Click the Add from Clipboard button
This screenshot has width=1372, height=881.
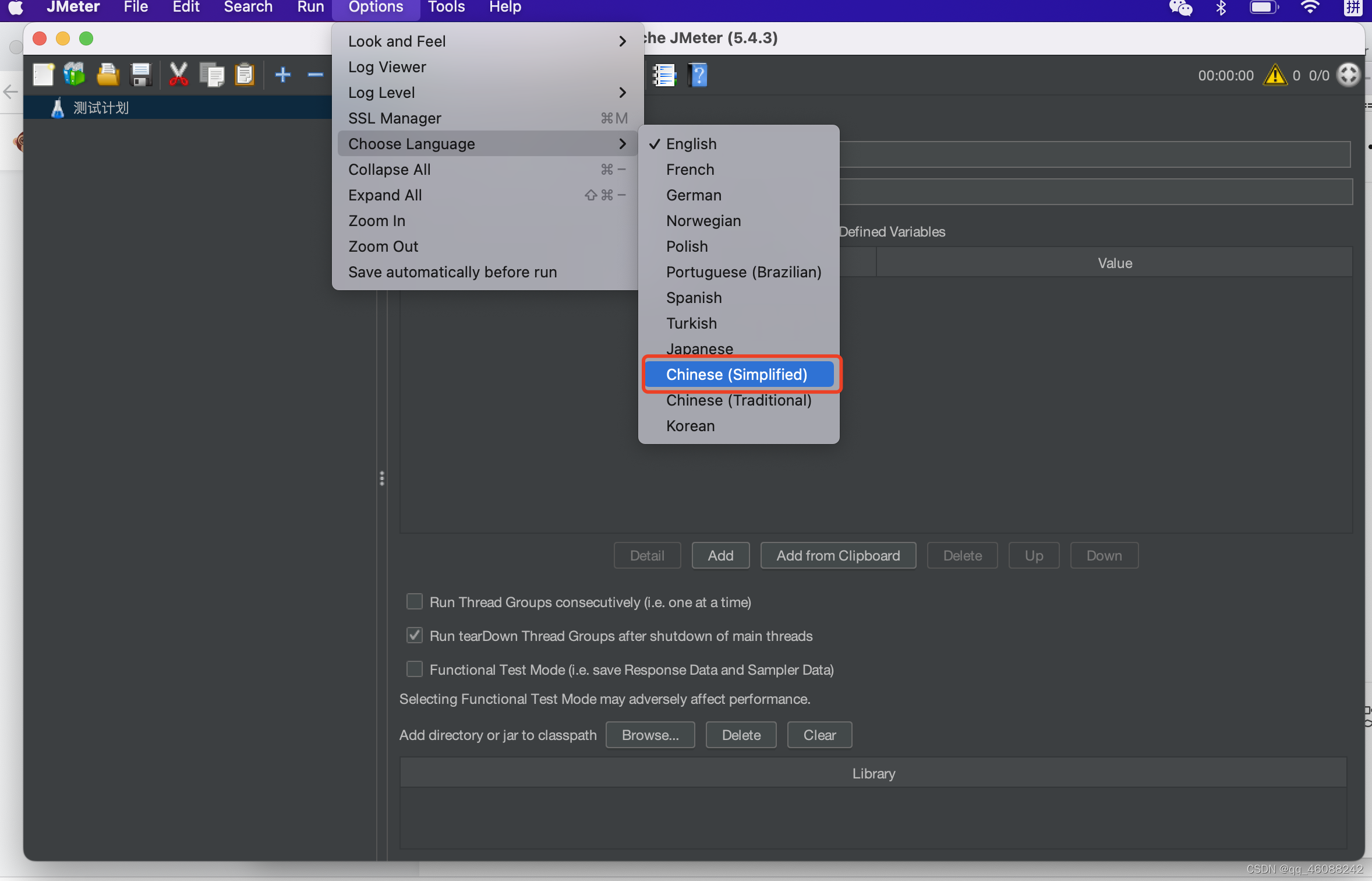(x=837, y=555)
